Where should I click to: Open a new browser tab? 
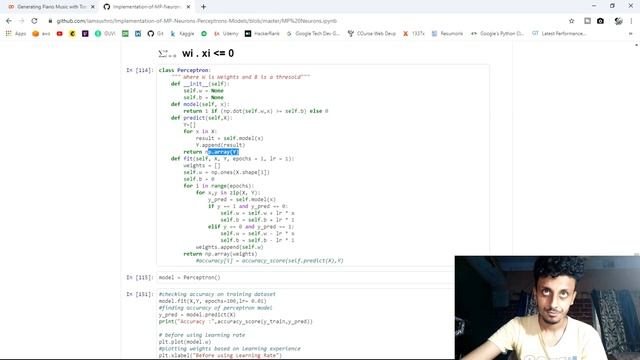(x=203, y=7)
